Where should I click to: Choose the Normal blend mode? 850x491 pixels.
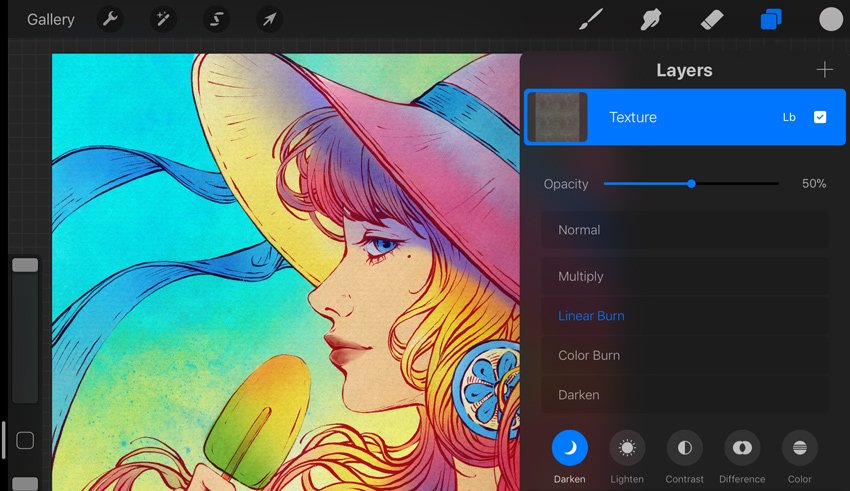pyautogui.click(x=685, y=230)
